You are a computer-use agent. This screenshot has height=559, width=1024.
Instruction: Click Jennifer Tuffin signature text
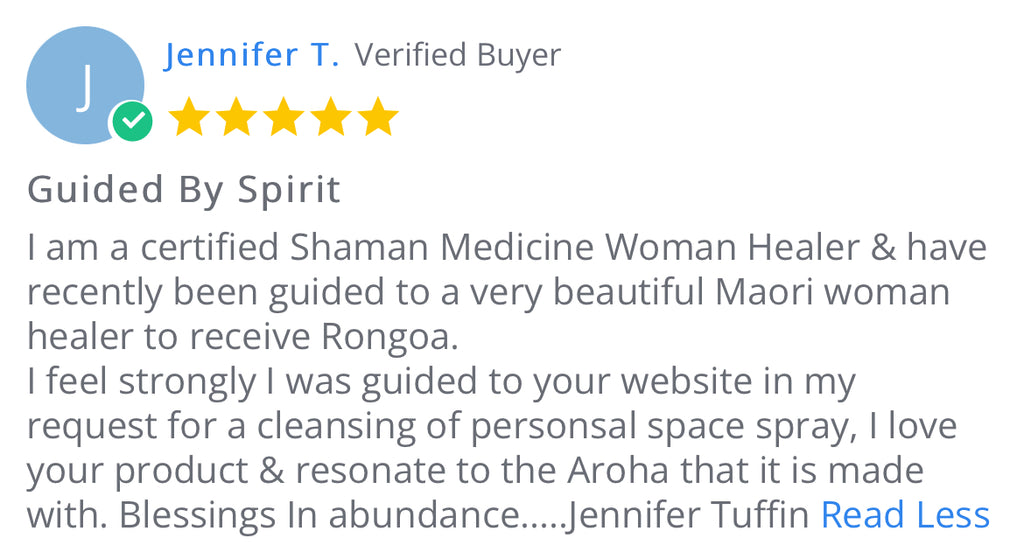[687, 515]
